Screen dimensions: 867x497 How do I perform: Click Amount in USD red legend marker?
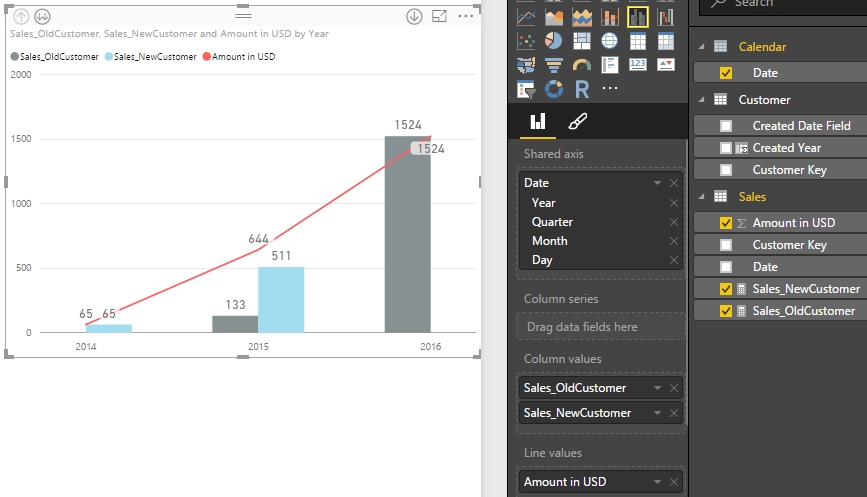207,56
